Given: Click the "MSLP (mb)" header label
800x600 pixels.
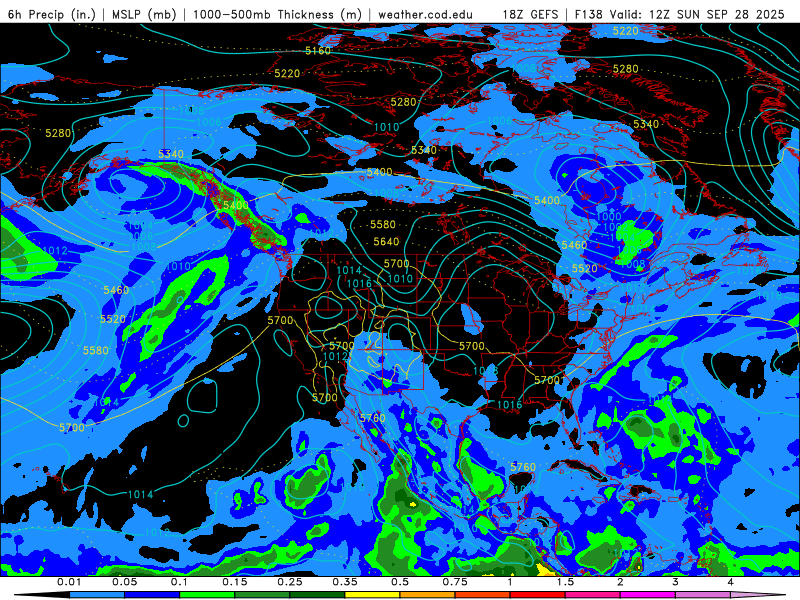Looking at the screenshot, I should click(144, 14).
